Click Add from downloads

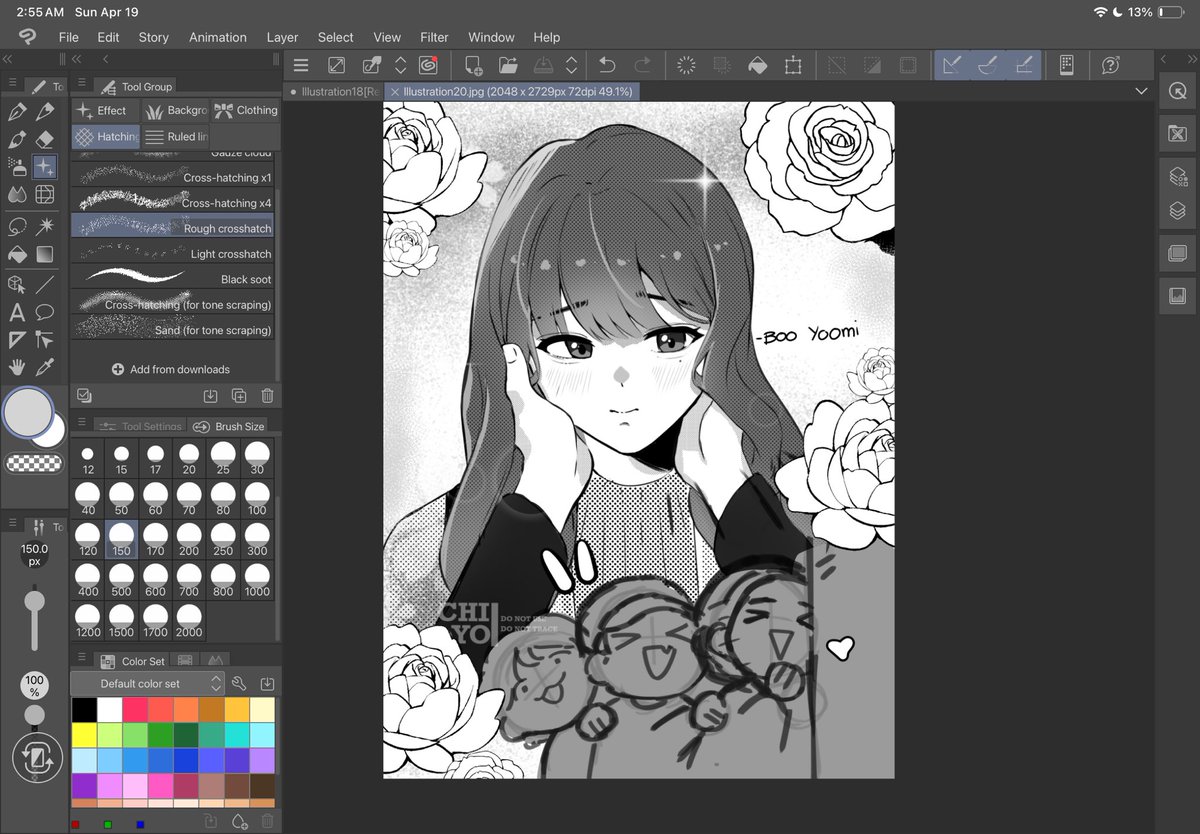(172, 369)
